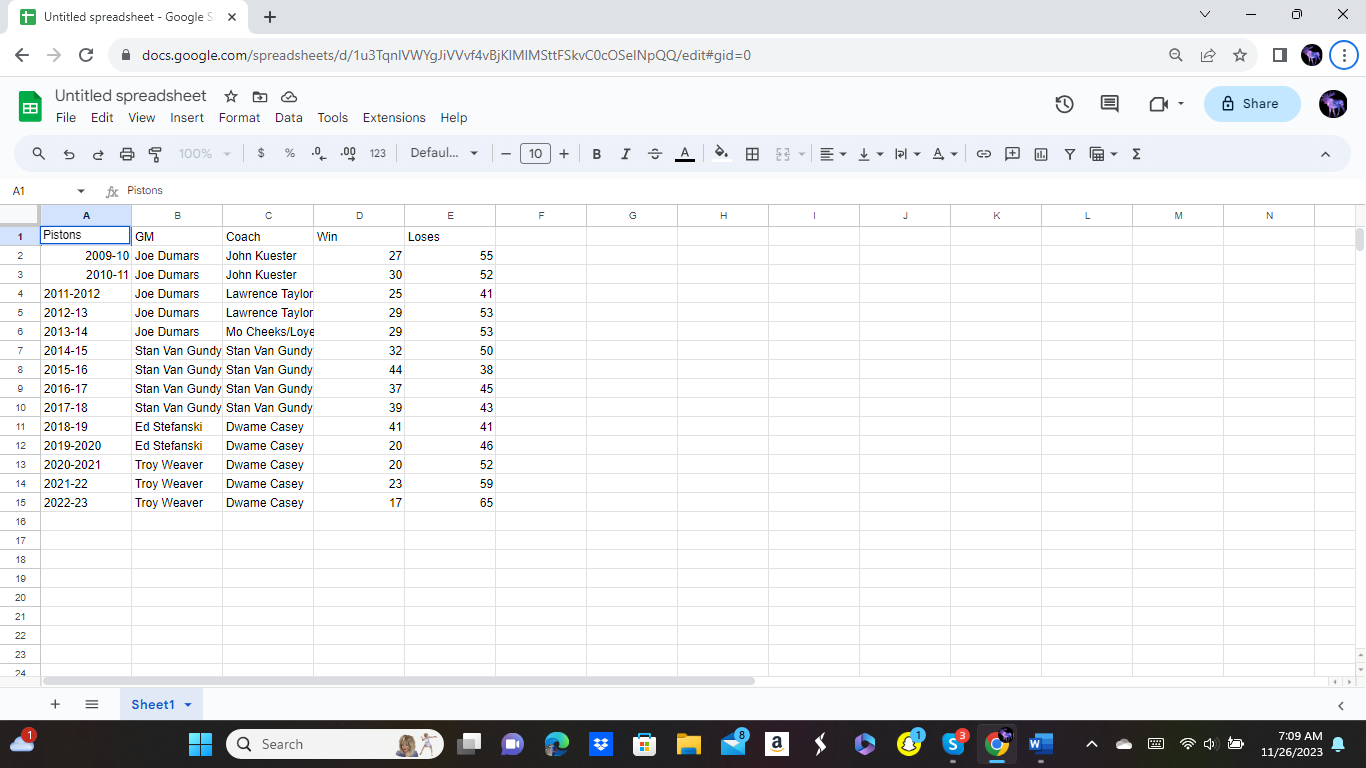Toggle strikethrough formatting
The height and width of the screenshot is (768, 1366).
[x=655, y=154]
